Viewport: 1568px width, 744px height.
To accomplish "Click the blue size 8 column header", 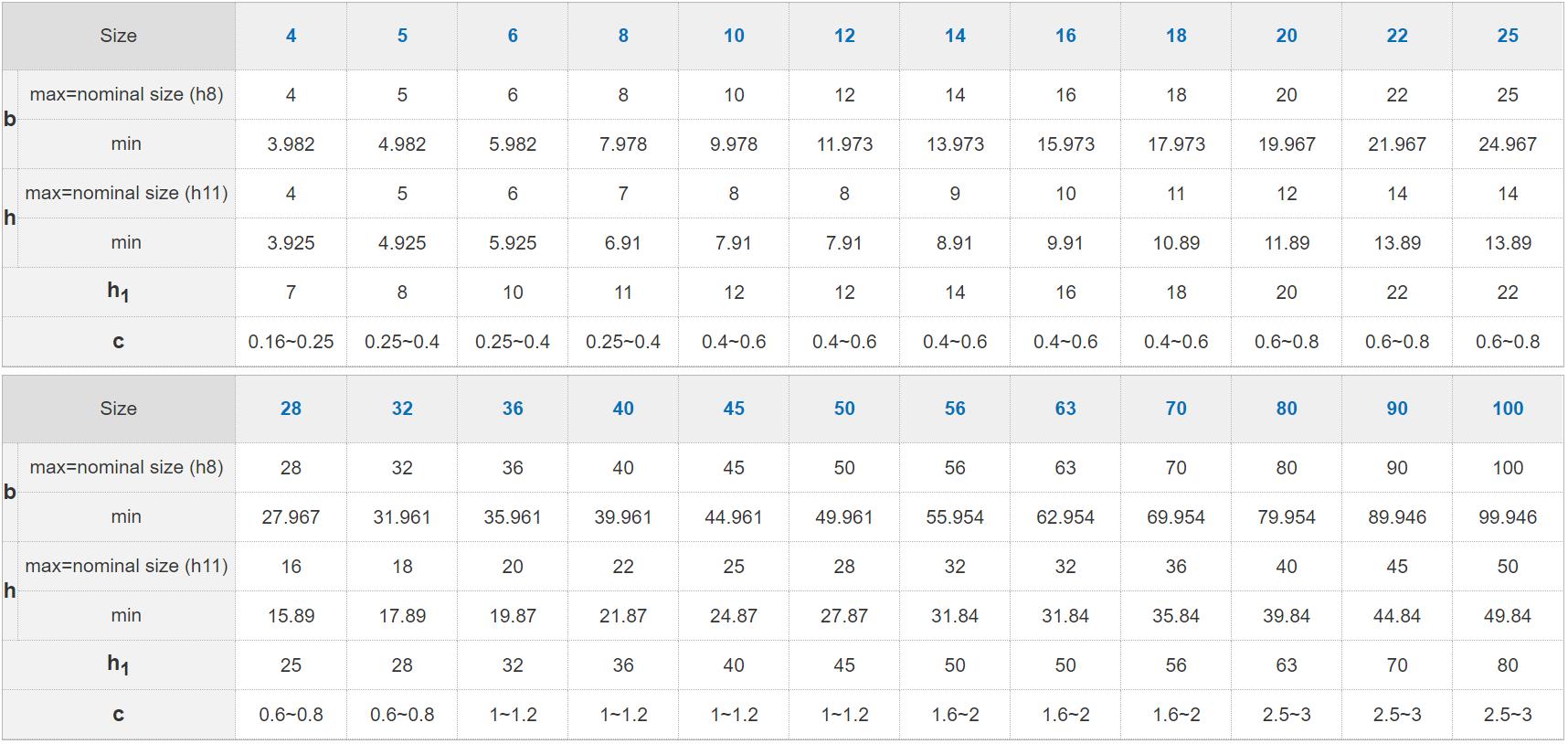I will 623,36.
